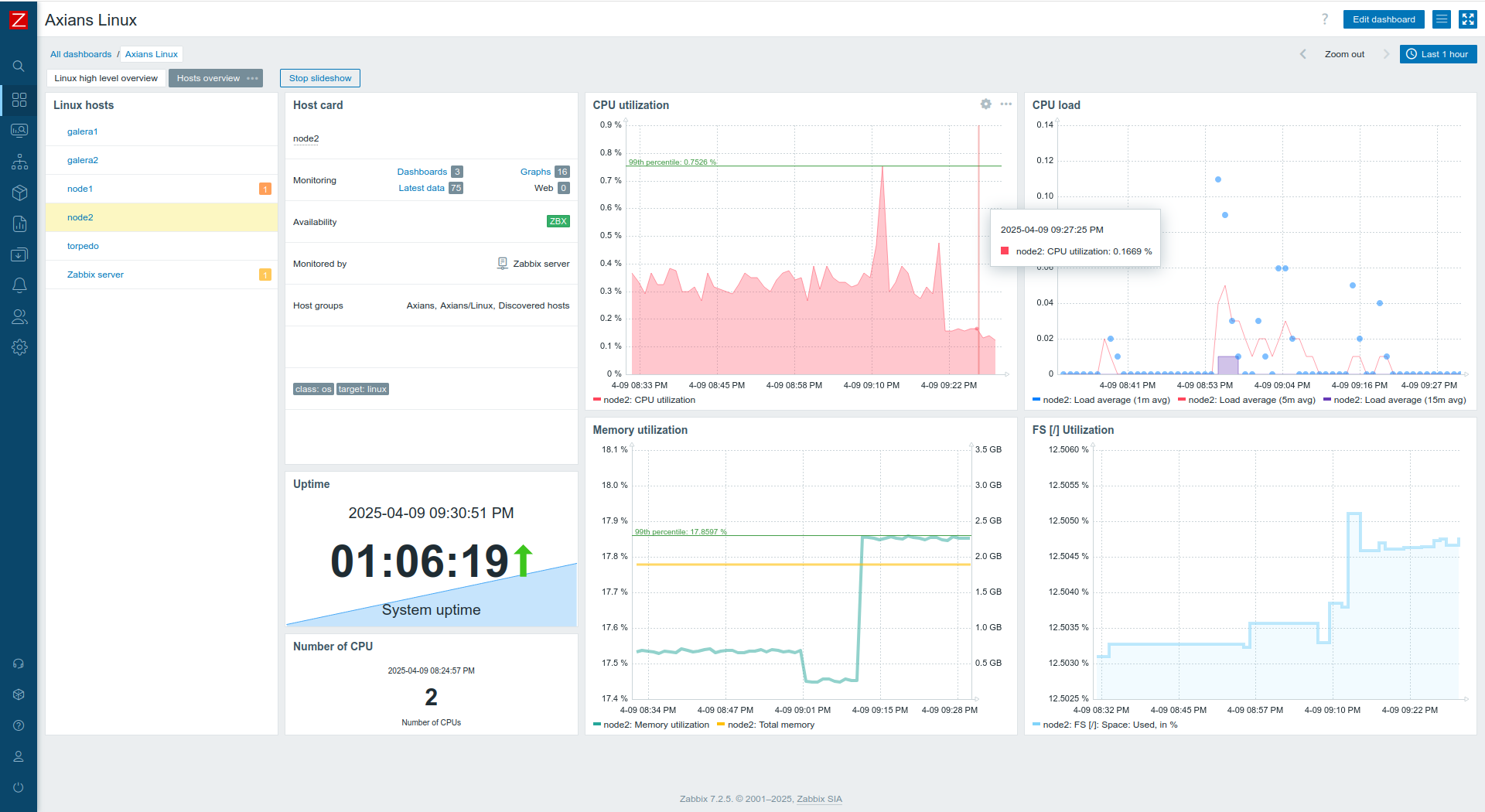Select host node2 in Linux hosts
The width and height of the screenshot is (1485, 812).
pos(80,217)
